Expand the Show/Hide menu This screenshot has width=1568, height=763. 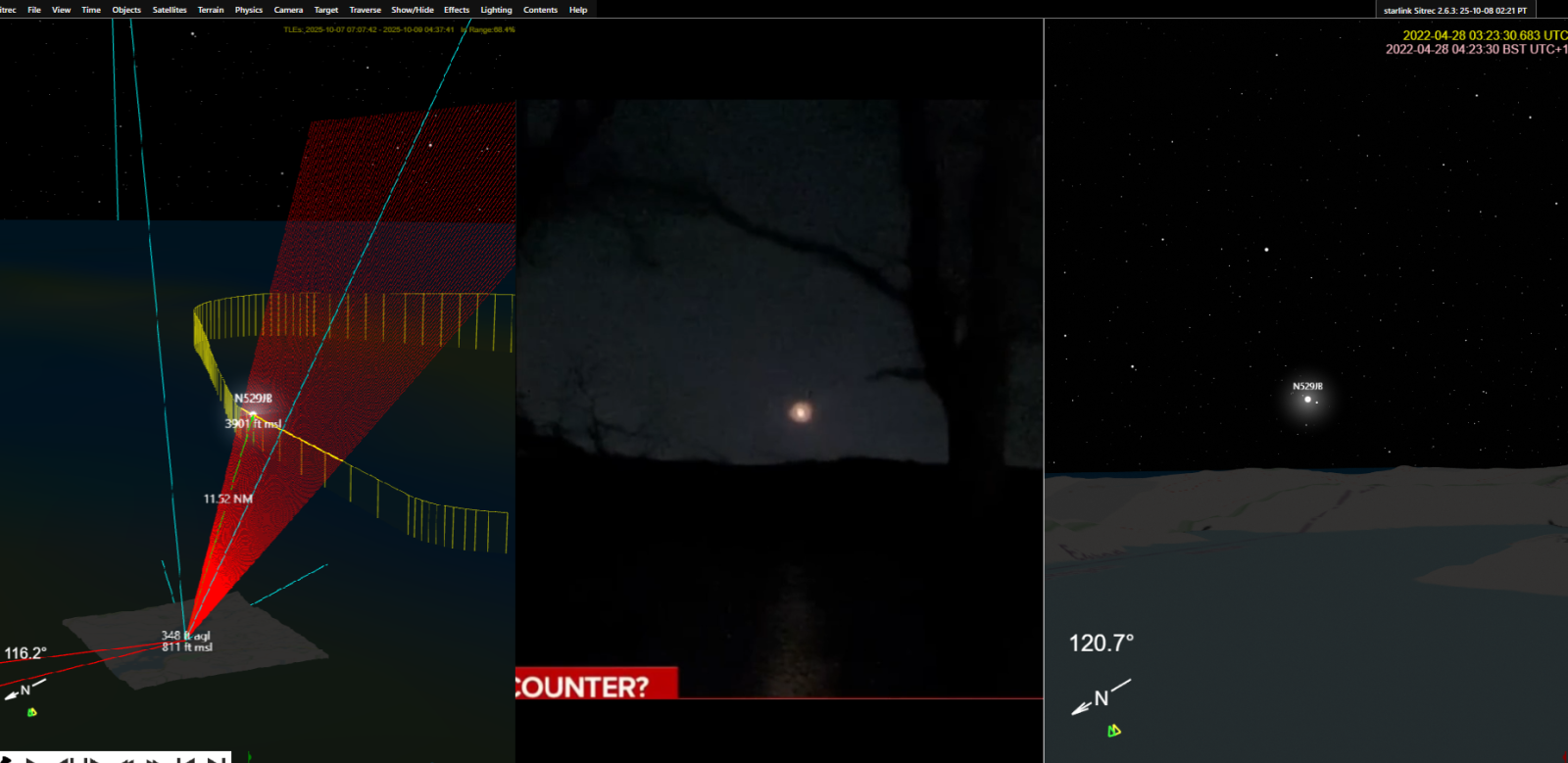[412, 10]
